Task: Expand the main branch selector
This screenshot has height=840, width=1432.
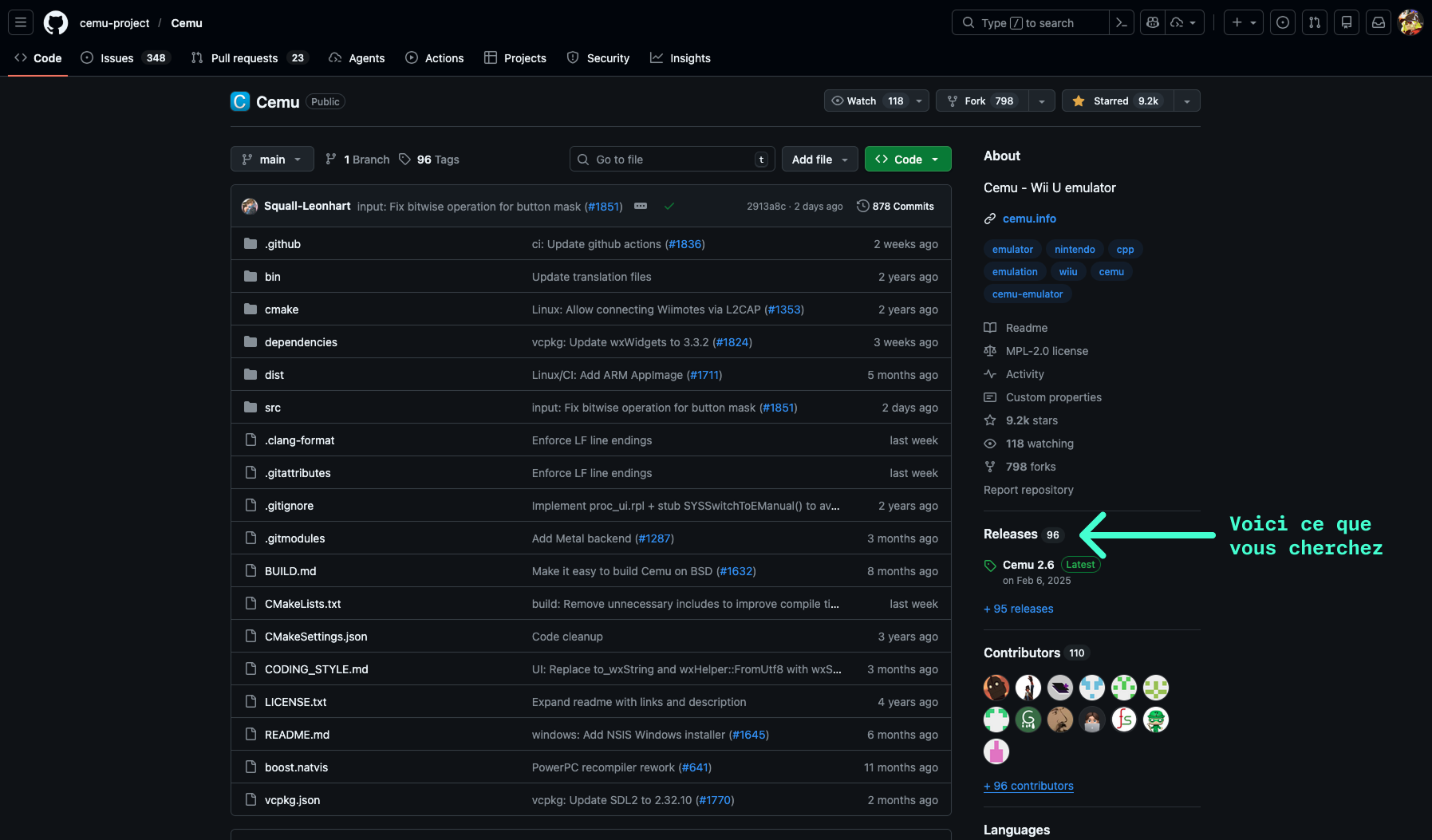Action: point(272,159)
